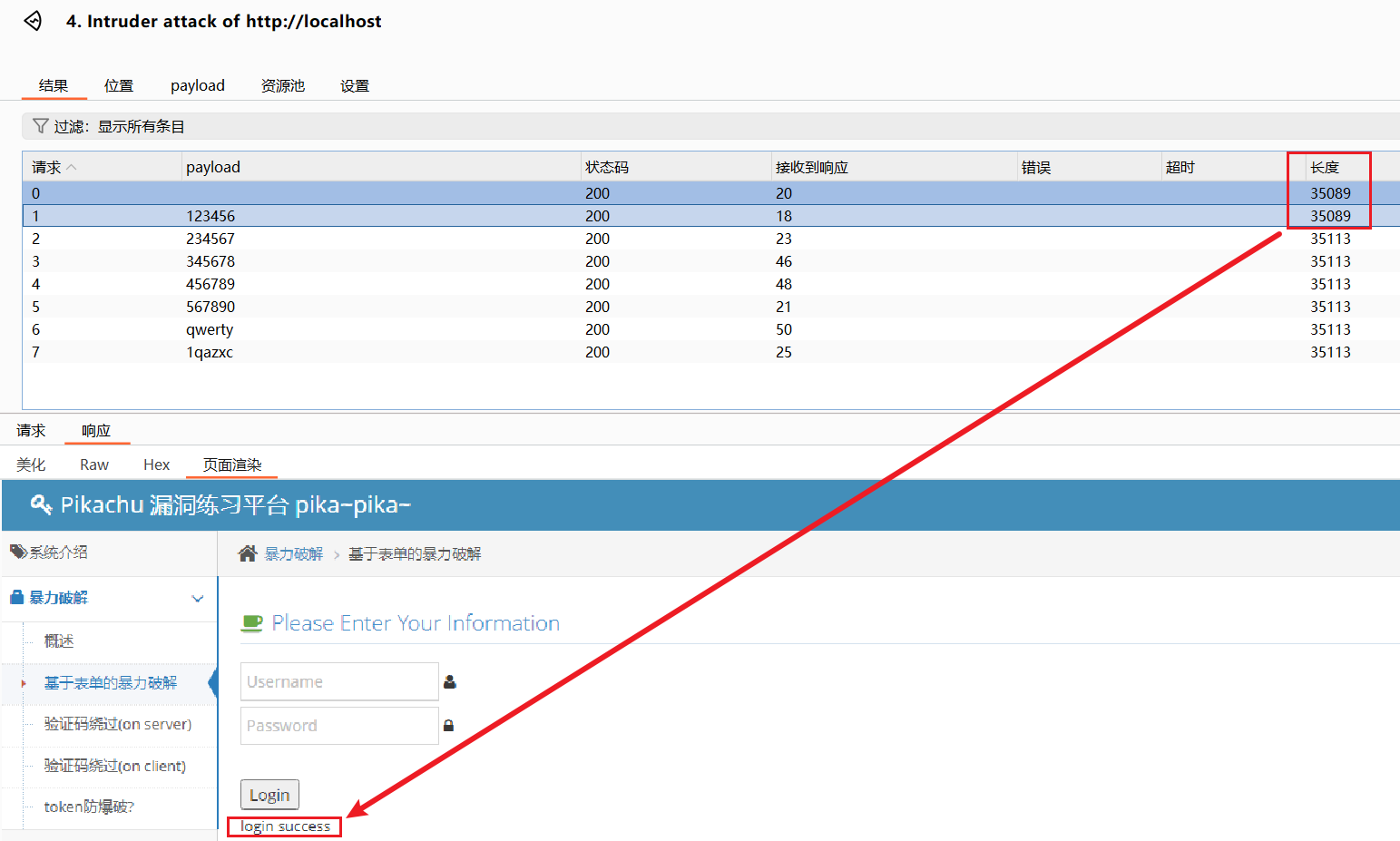This screenshot has height=841, width=1400.
Task: Click the coffee cup icon by form heading
Action: tap(251, 623)
